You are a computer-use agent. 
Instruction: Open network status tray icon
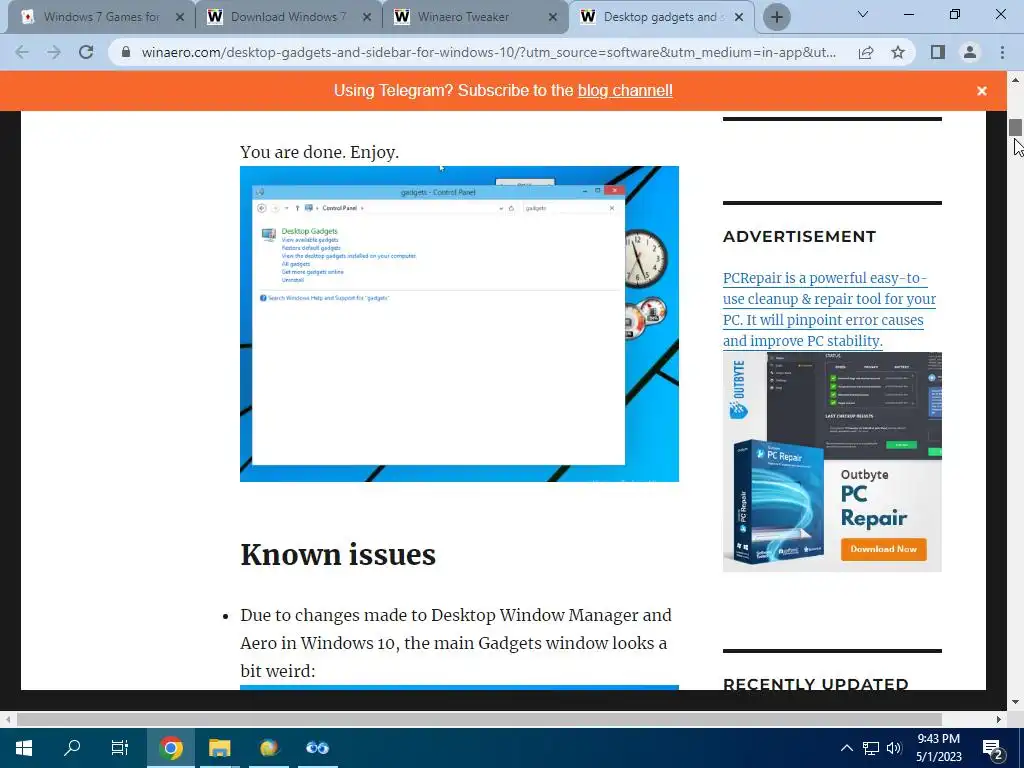click(871, 748)
